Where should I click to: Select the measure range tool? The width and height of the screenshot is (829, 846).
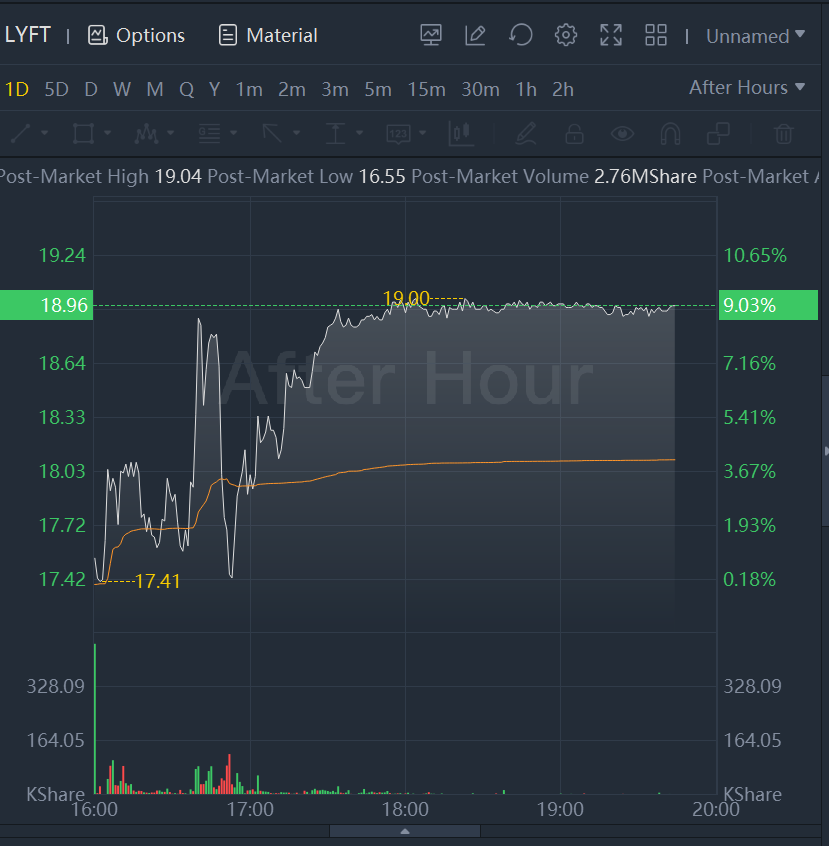[335, 133]
